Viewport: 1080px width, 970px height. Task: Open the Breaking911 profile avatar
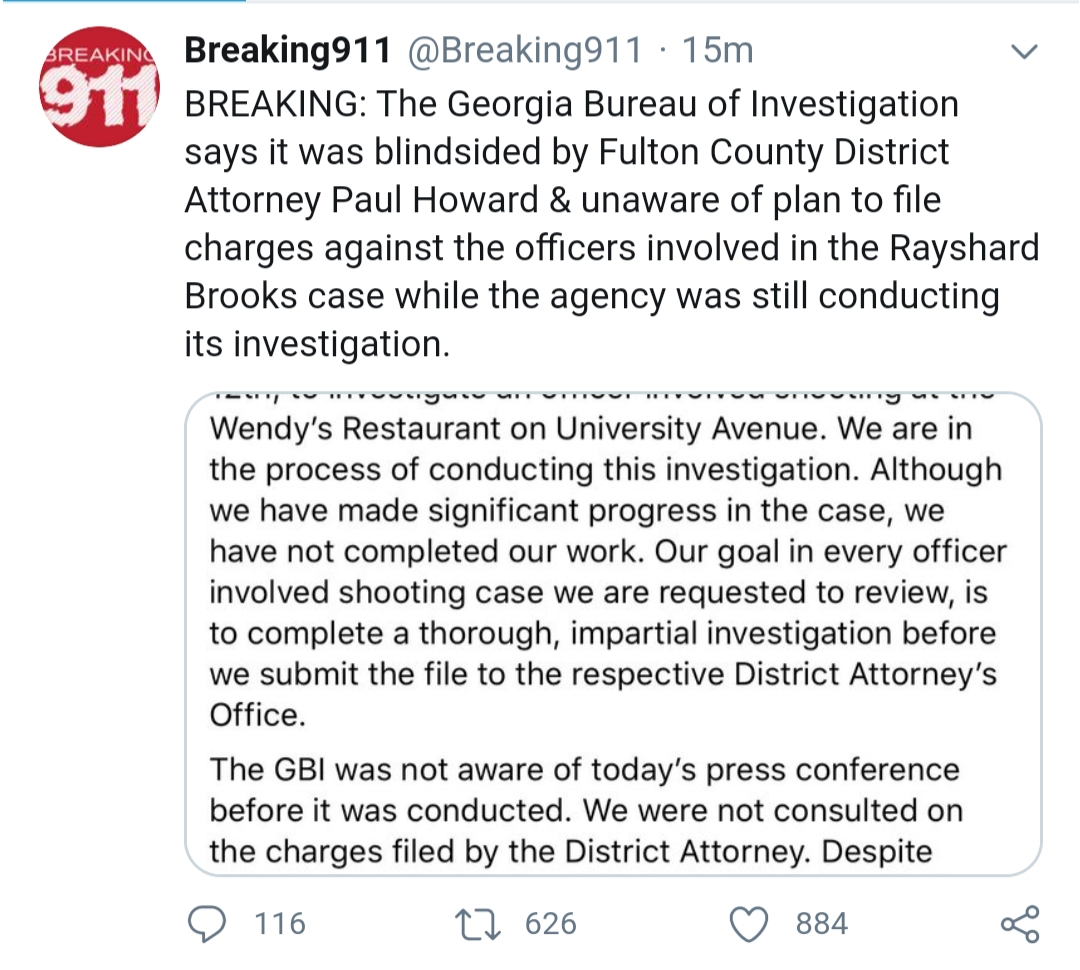99,87
